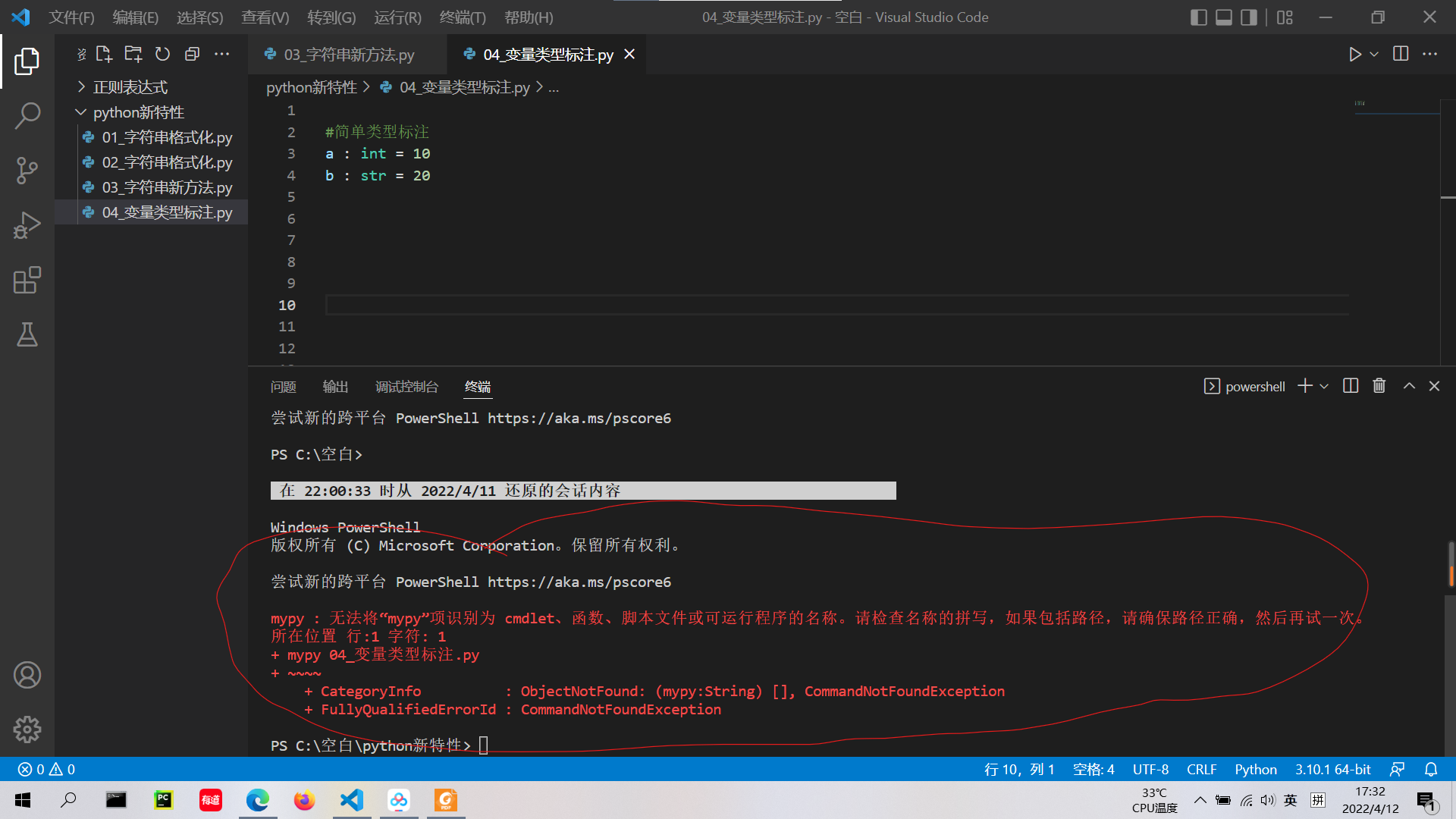1456x819 pixels.
Task: Click errors and warnings count in status bar
Action: pos(47,769)
